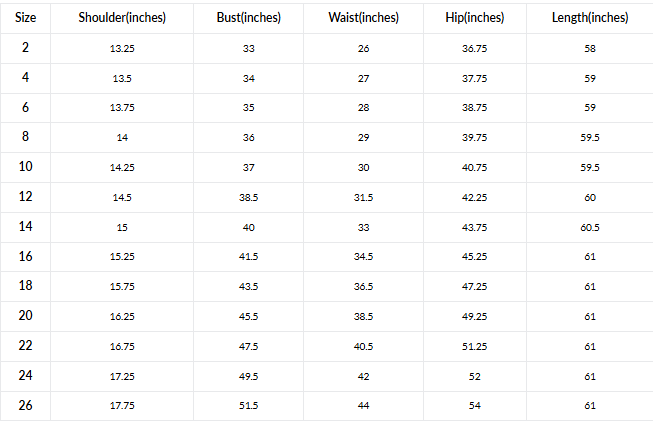Click the Shoulder(inches) column header
653x422 pixels.
point(122,18)
